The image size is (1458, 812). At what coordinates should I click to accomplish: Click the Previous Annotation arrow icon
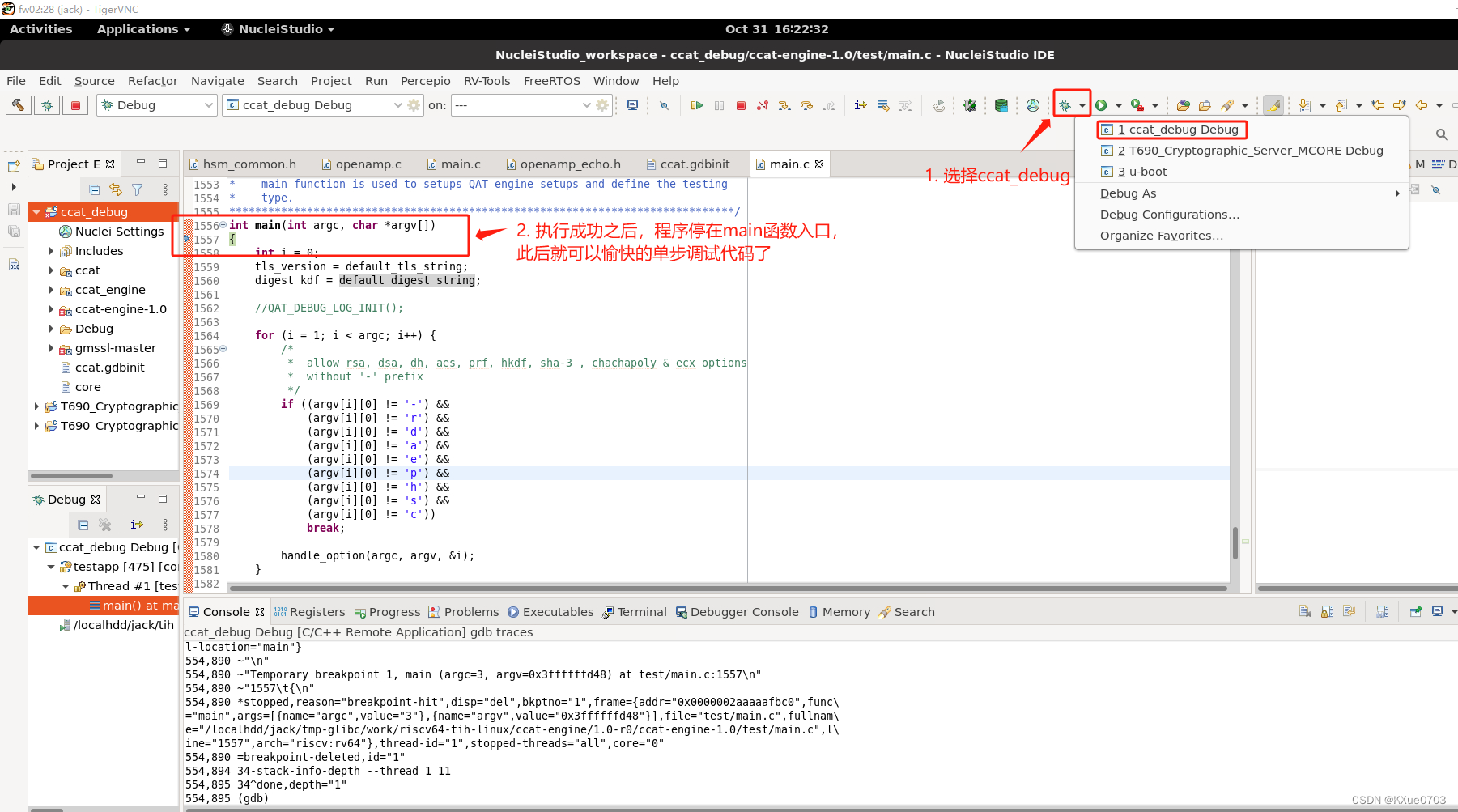pyautogui.click(x=1341, y=105)
